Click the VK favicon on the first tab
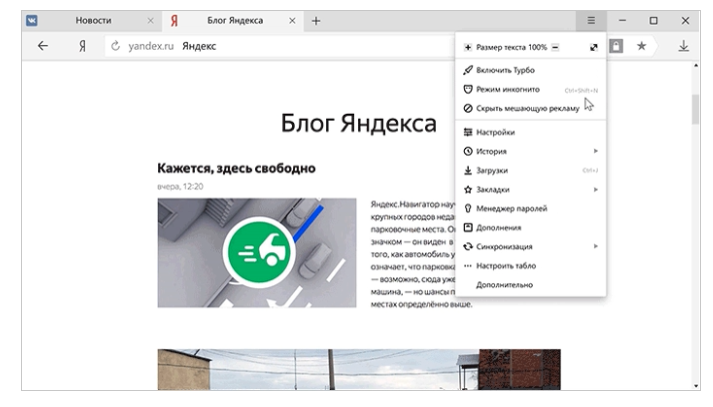 32,20
